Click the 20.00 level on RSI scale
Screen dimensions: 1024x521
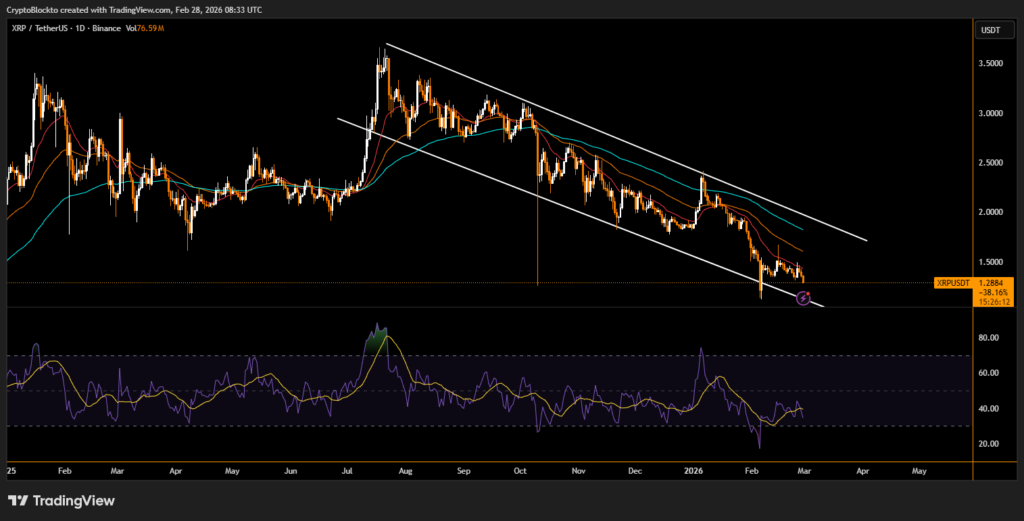click(991, 444)
